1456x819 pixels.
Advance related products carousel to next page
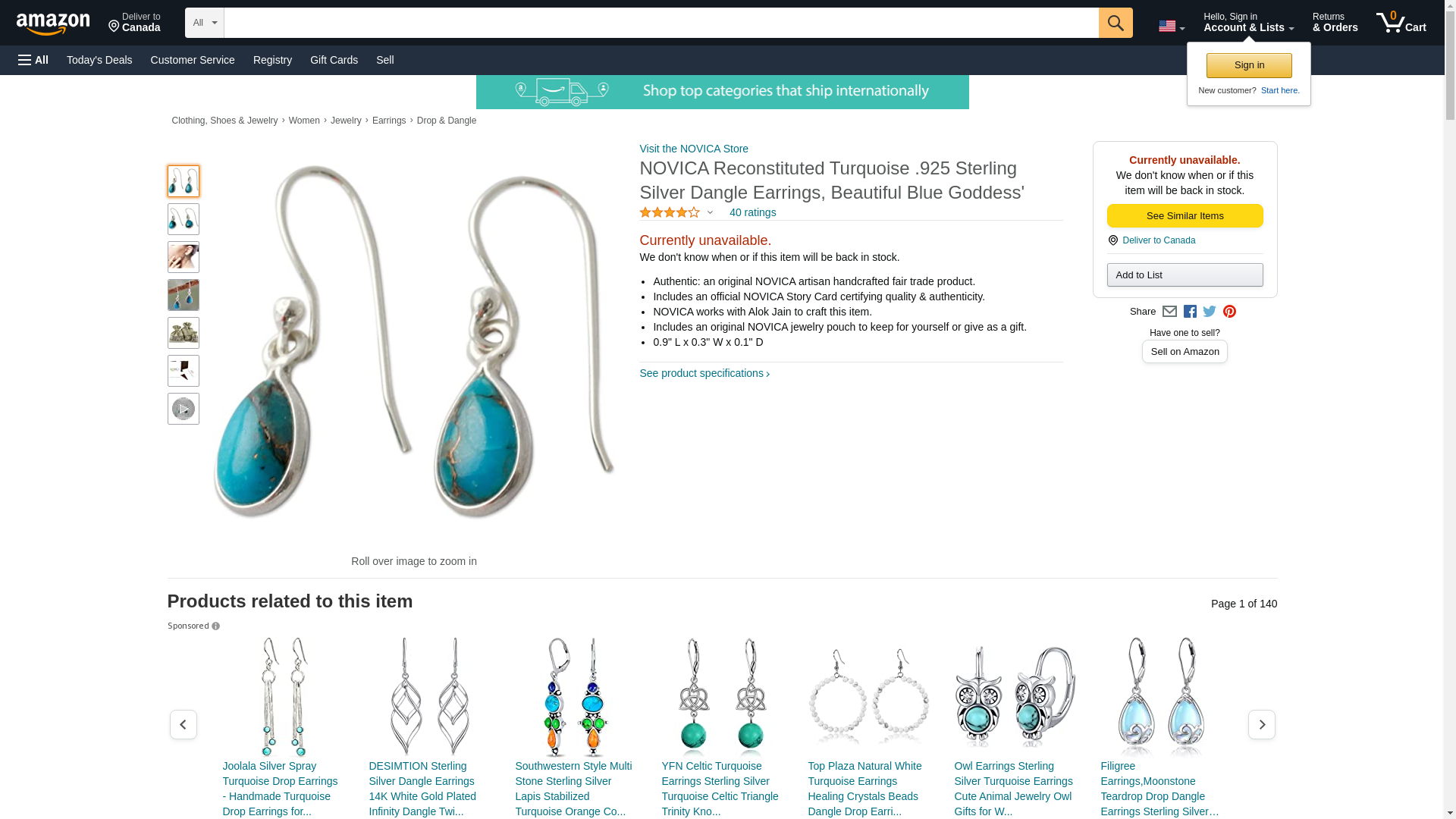point(1261,725)
